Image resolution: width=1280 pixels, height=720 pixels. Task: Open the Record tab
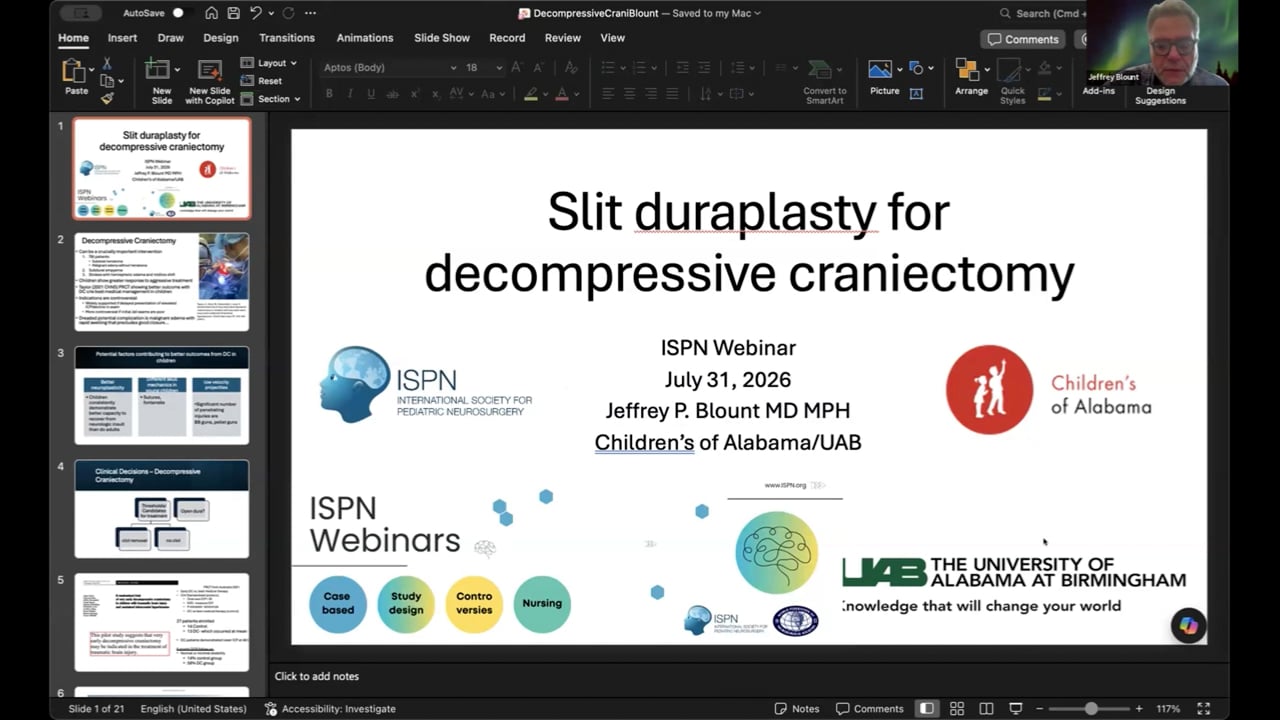(x=507, y=38)
